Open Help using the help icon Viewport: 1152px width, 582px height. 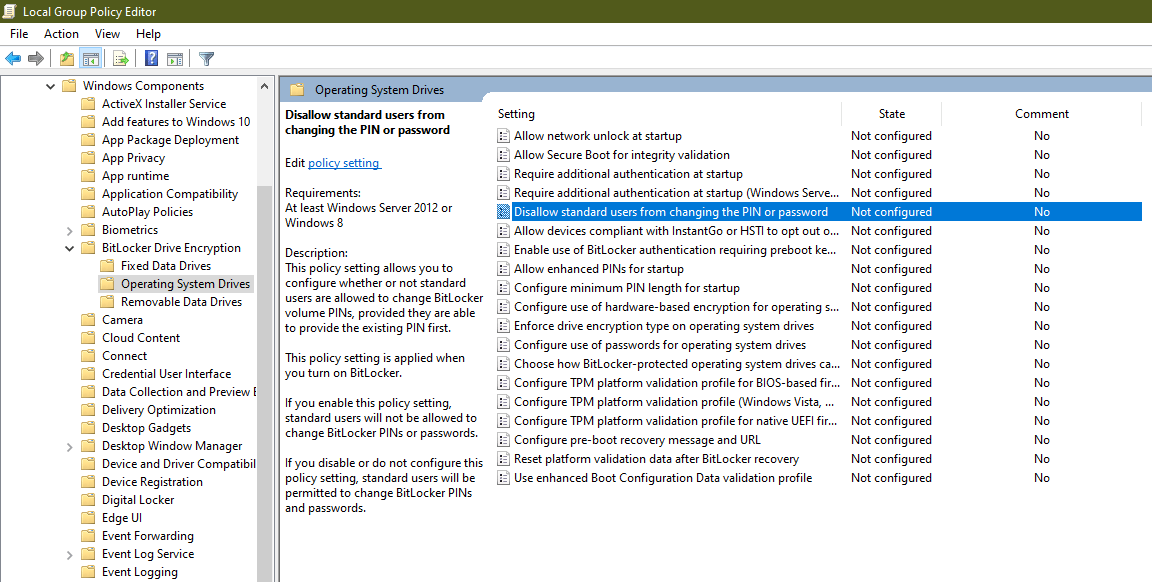pyautogui.click(x=151, y=58)
